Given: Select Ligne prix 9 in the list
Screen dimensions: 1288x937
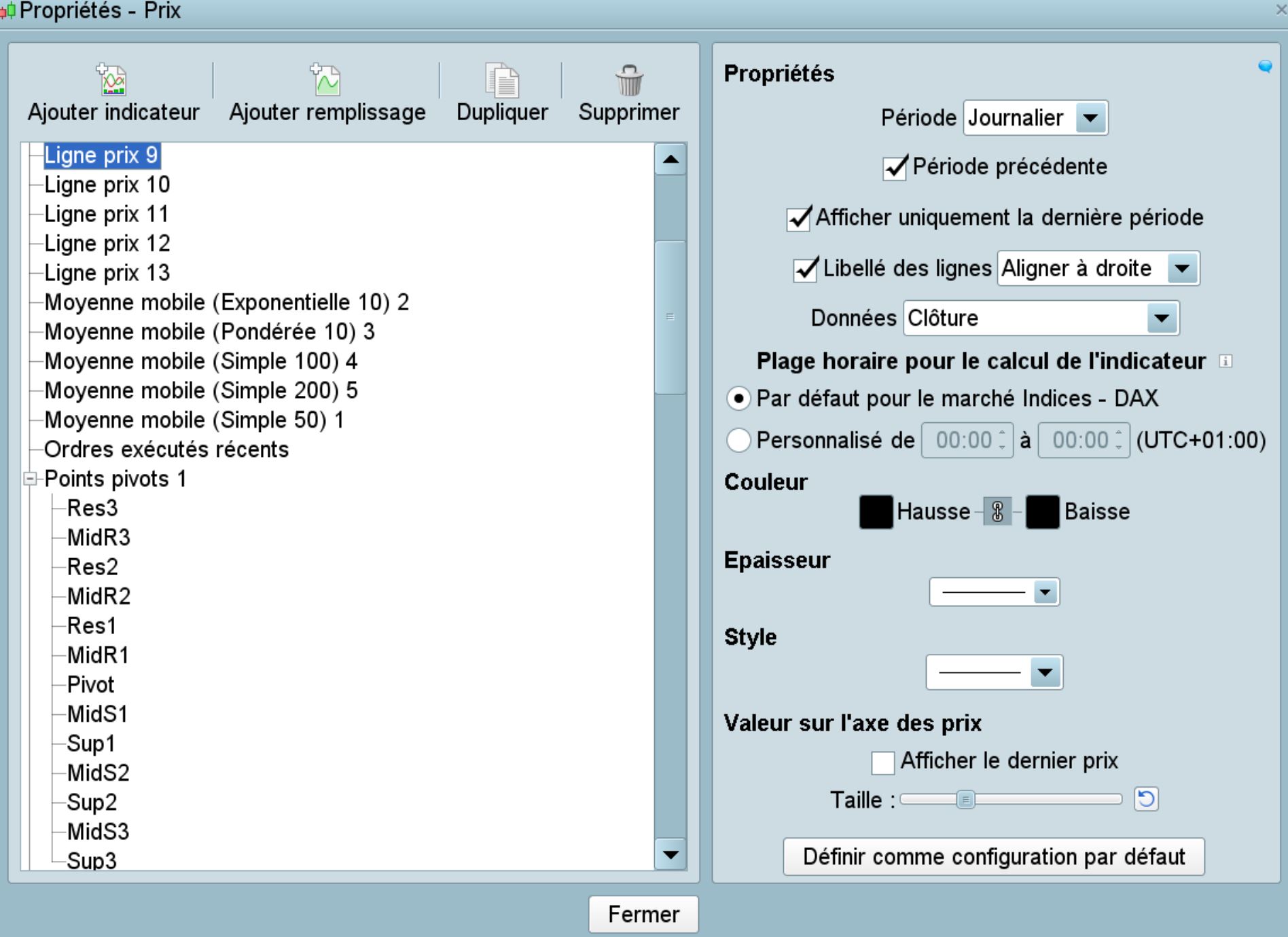Looking at the screenshot, I should pyautogui.click(x=102, y=155).
